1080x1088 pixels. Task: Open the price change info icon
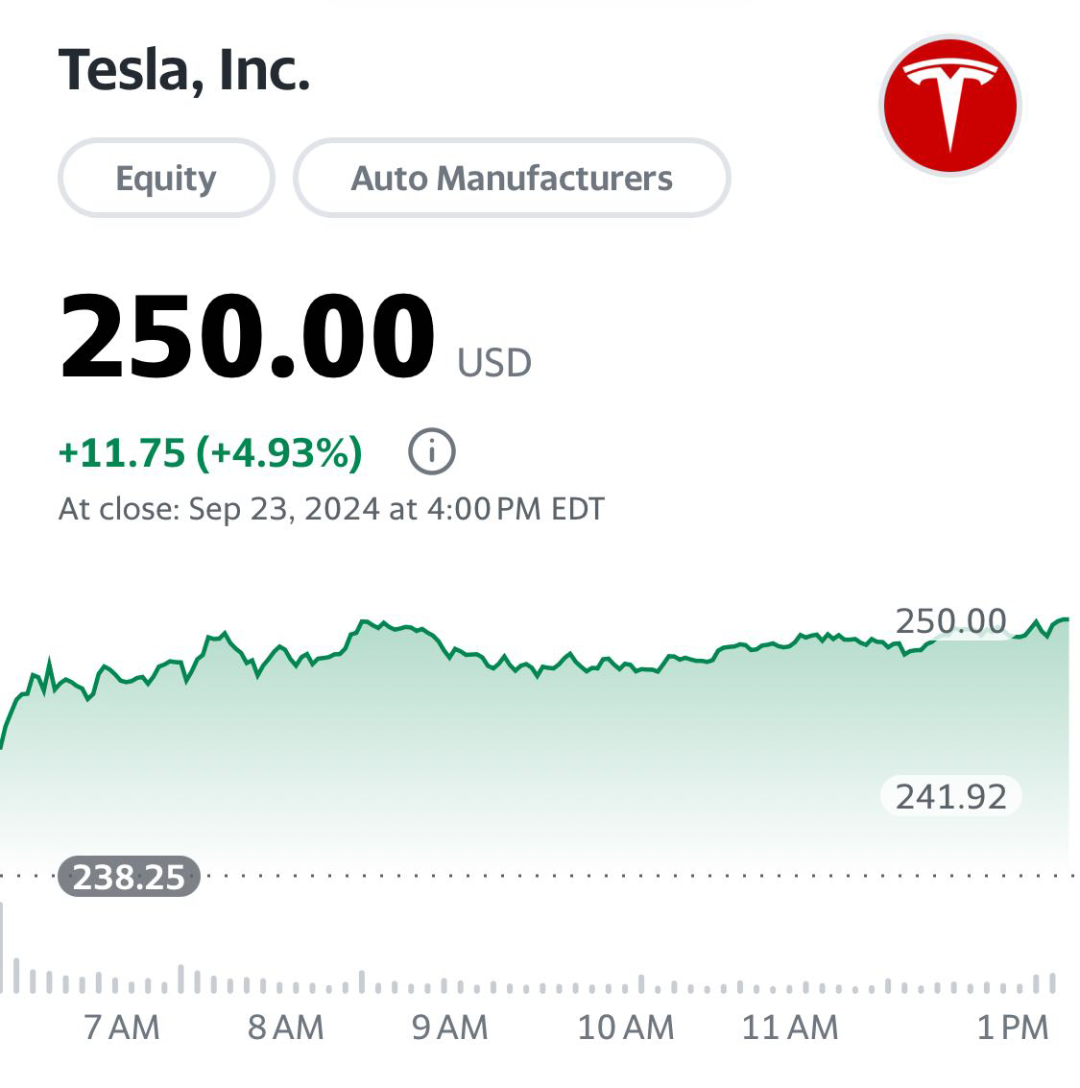(x=432, y=452)
